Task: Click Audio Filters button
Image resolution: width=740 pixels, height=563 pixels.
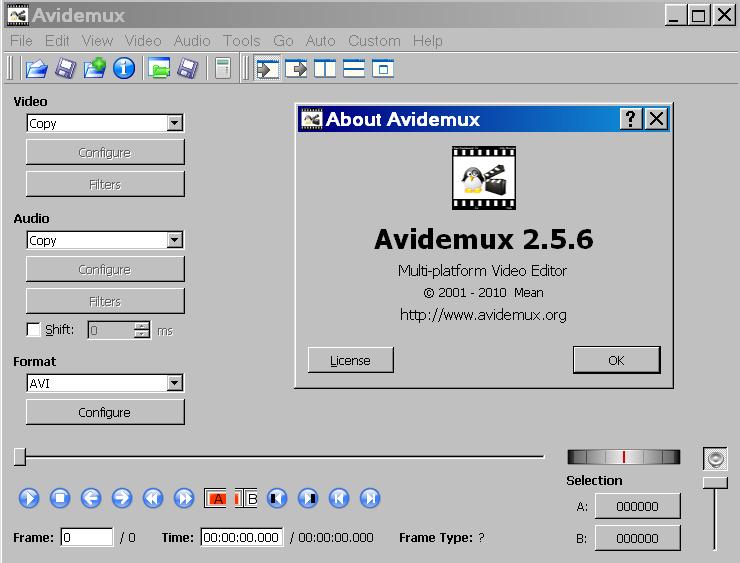Action: (x=105, y=301)
